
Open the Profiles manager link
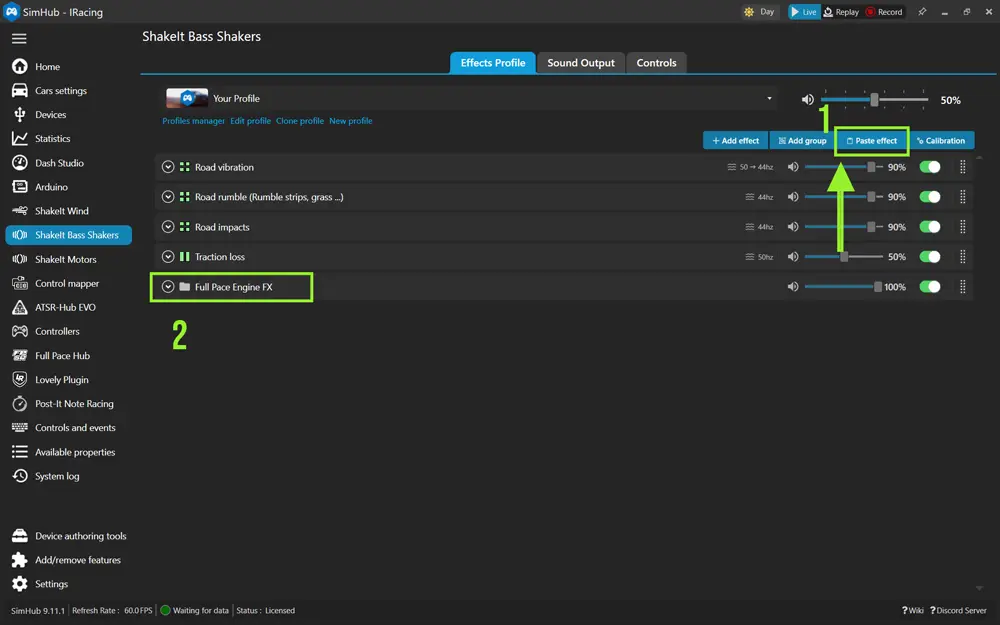[194, 121]
